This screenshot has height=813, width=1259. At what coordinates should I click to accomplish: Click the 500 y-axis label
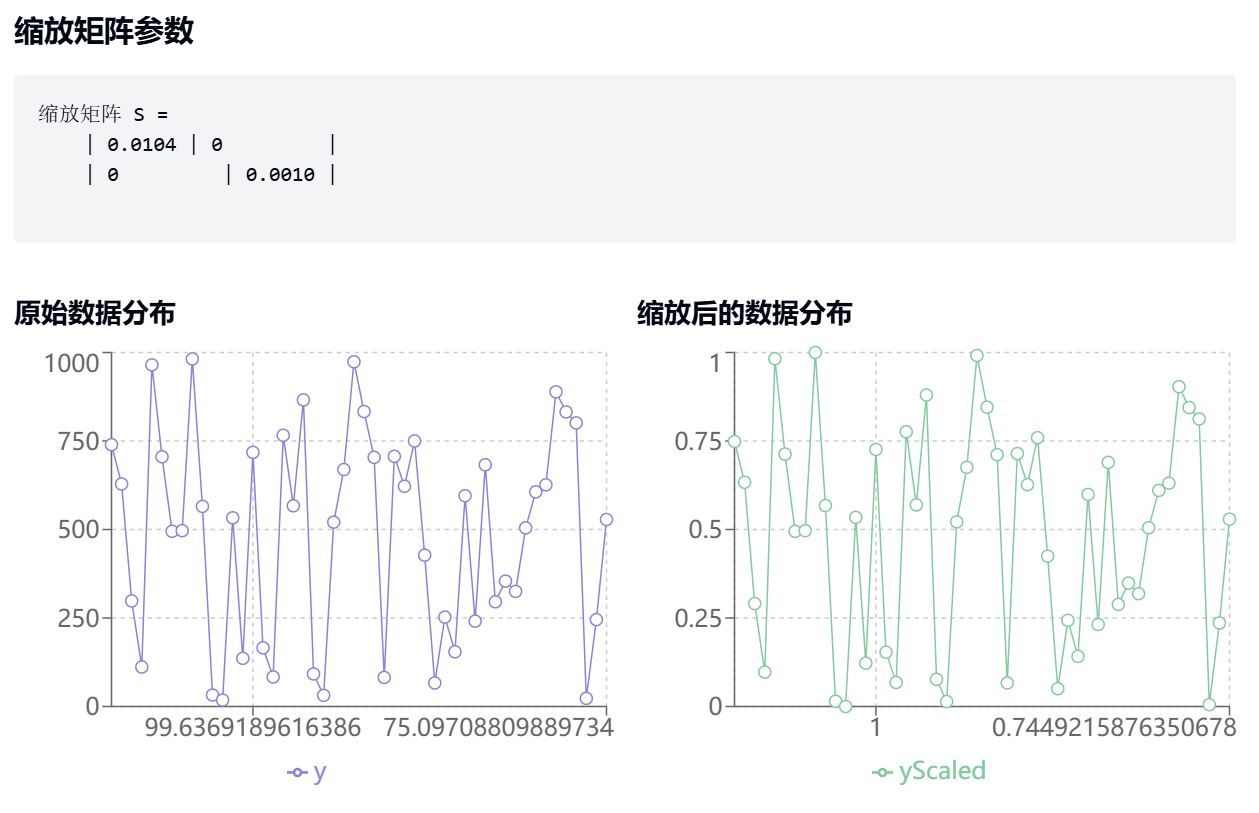(x=79, y=529)
